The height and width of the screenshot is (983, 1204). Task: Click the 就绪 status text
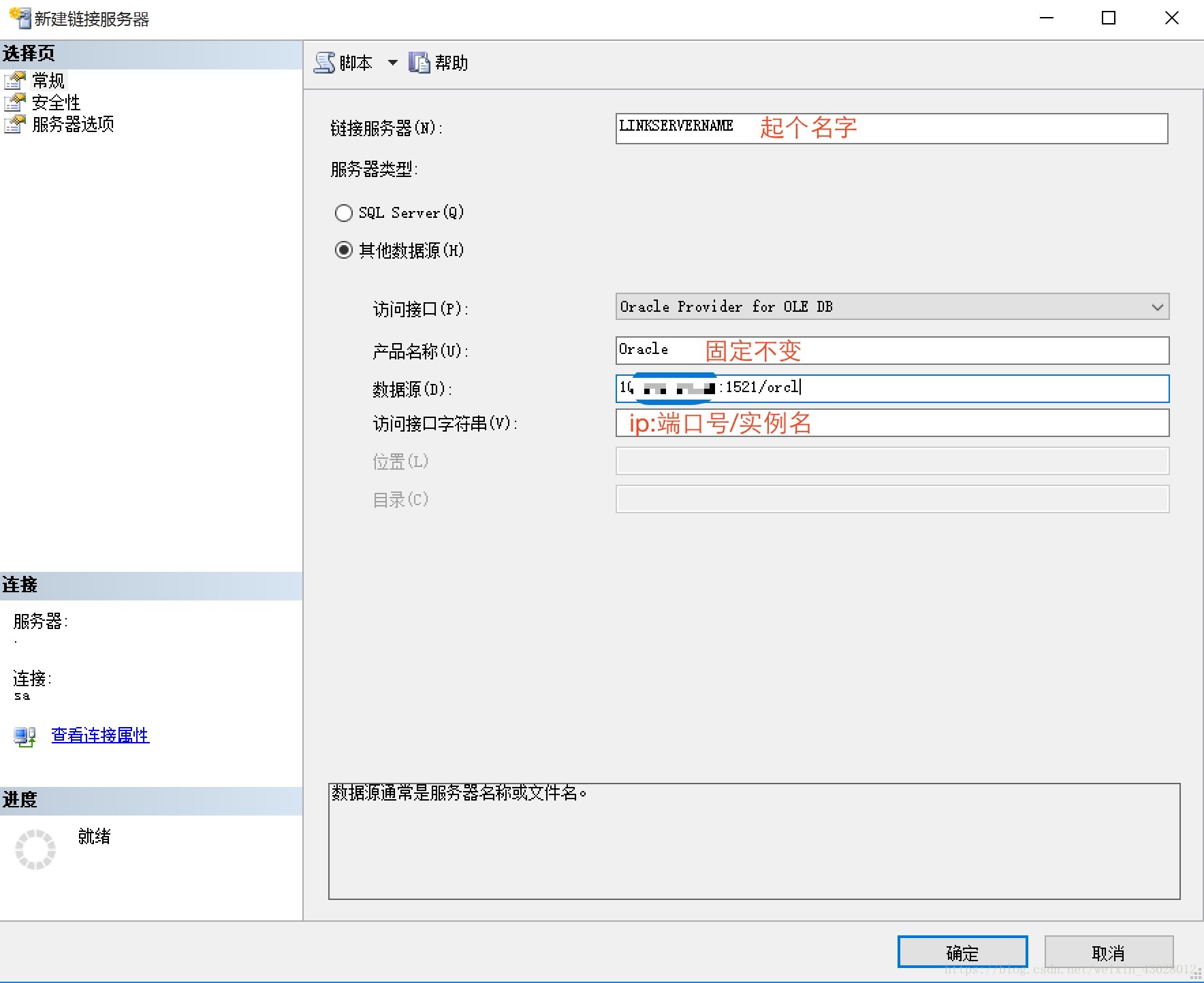pos(94,836)
